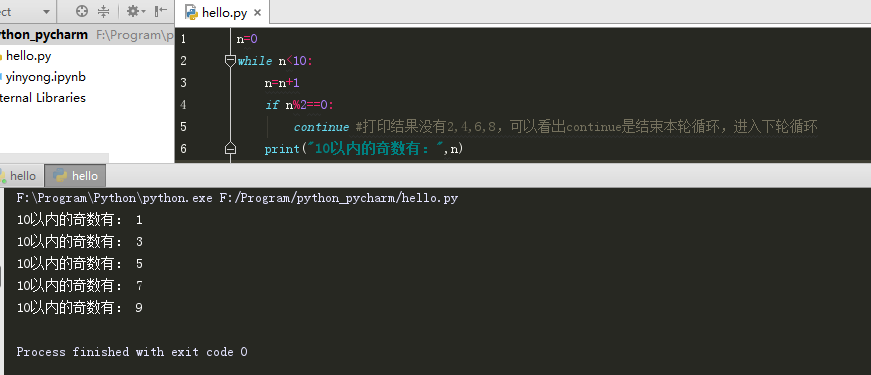Screen dimensions: 871x375
Task: Click the highlighted hello run tab
Action: pos(75,176)
